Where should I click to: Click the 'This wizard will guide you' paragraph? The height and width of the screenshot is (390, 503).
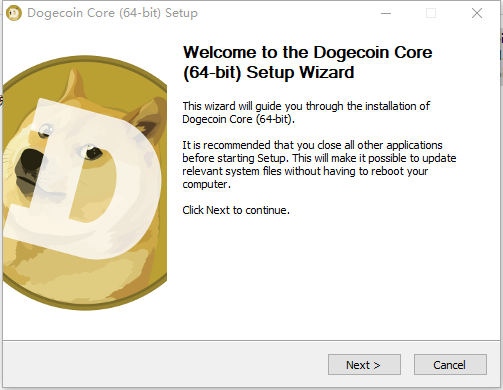pyautogui.click(x=306, y=112)
